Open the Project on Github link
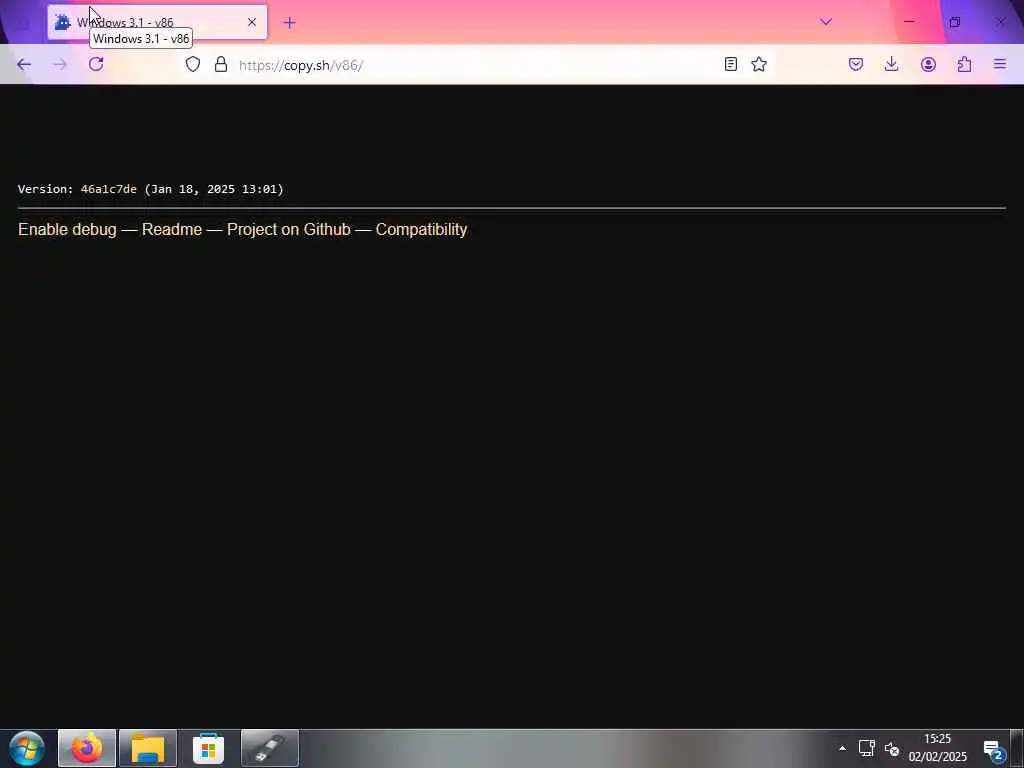This screenshot has height=768, width=1024. [x=289, y=229]
